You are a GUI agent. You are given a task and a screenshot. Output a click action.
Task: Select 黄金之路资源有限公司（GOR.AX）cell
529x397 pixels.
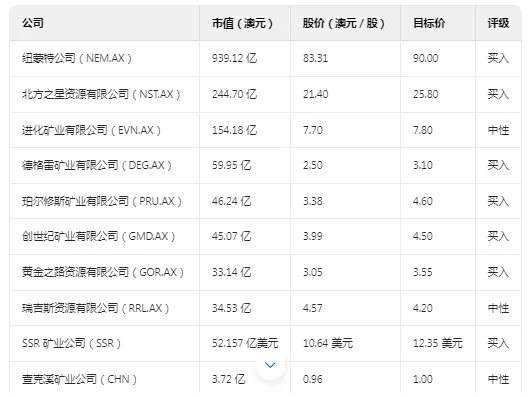coord(103,272)
